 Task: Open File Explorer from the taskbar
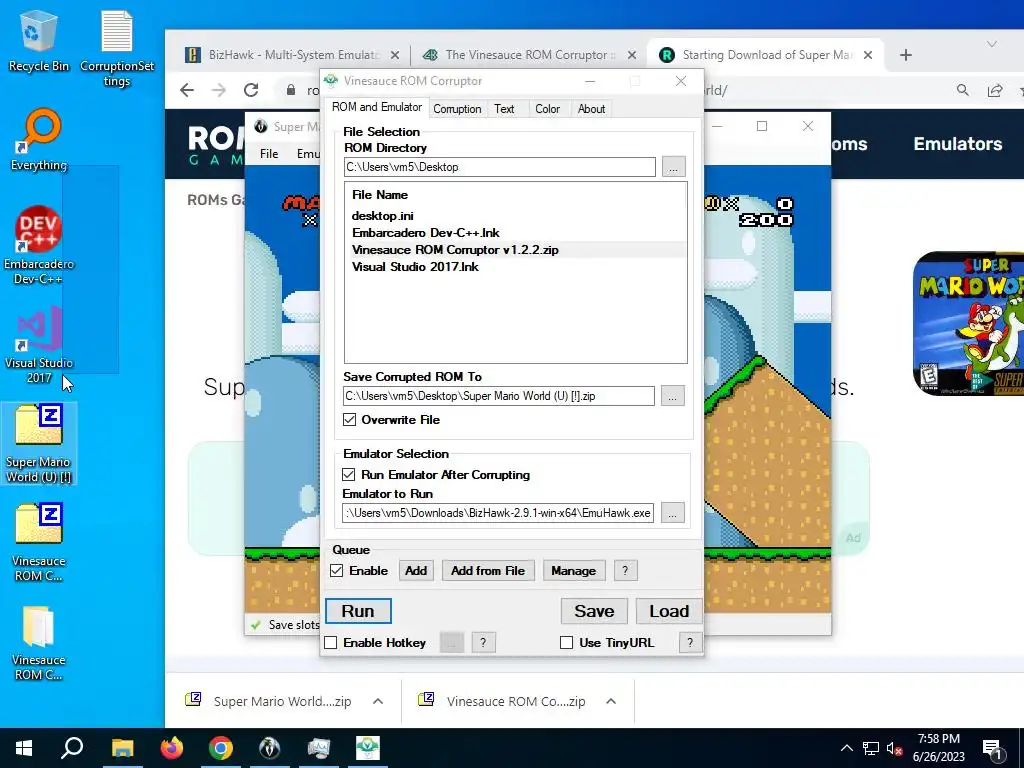point(122,748)
